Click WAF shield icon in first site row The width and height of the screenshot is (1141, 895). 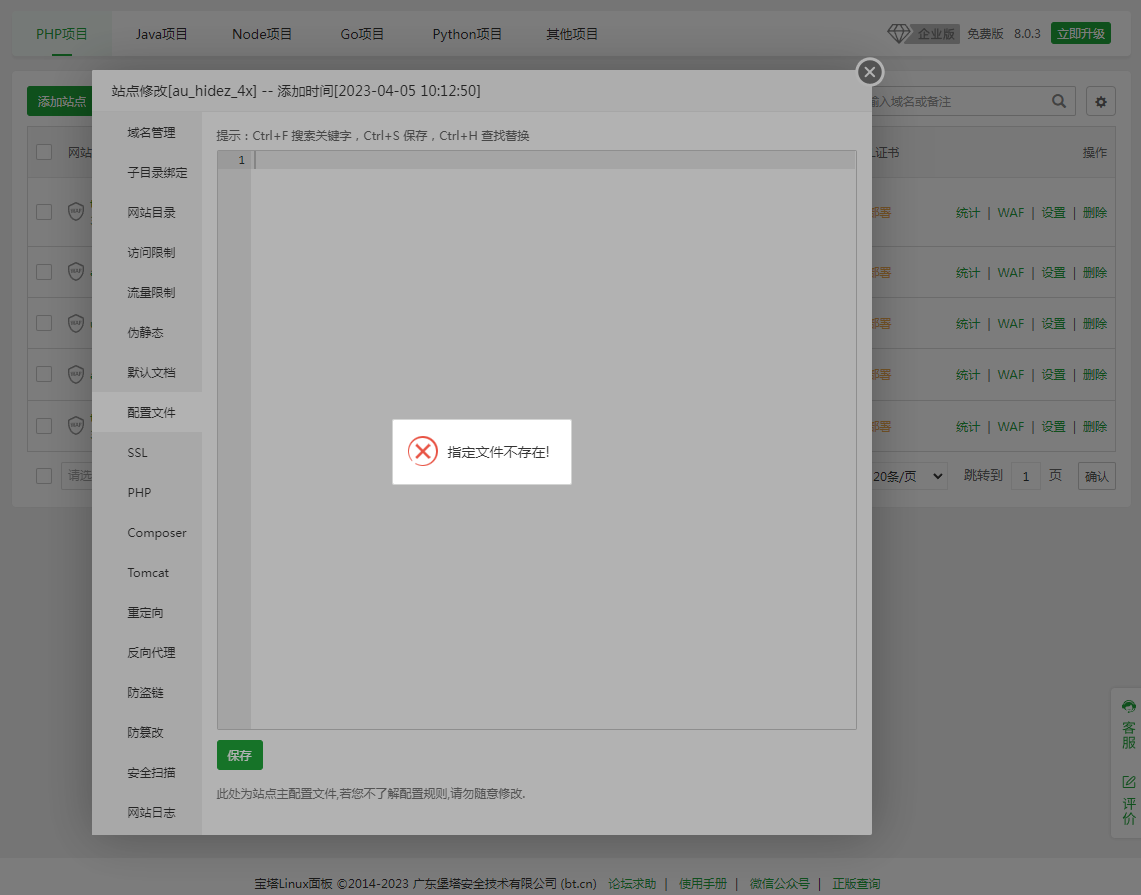tap(76, 212)
